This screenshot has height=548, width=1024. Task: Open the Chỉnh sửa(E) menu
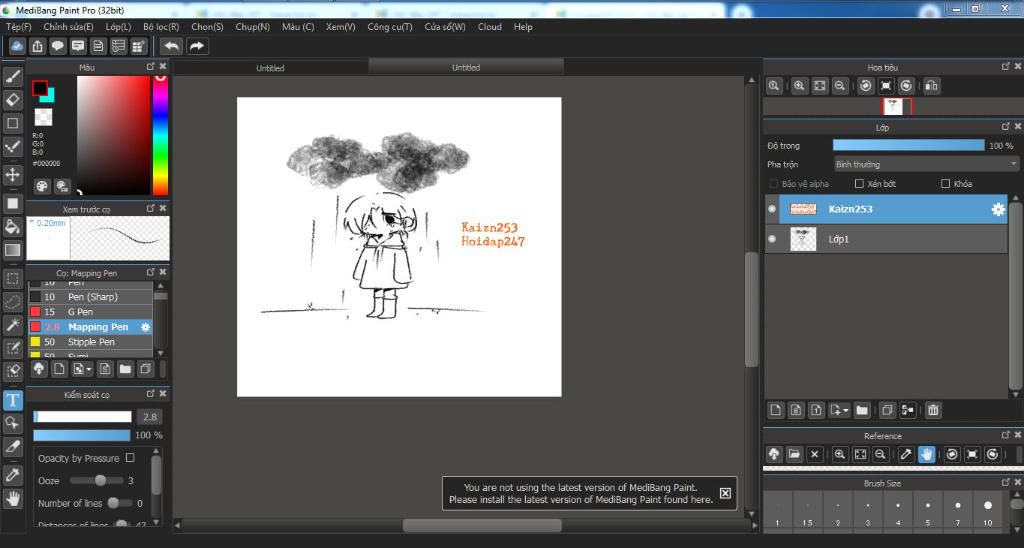[68, 27]
